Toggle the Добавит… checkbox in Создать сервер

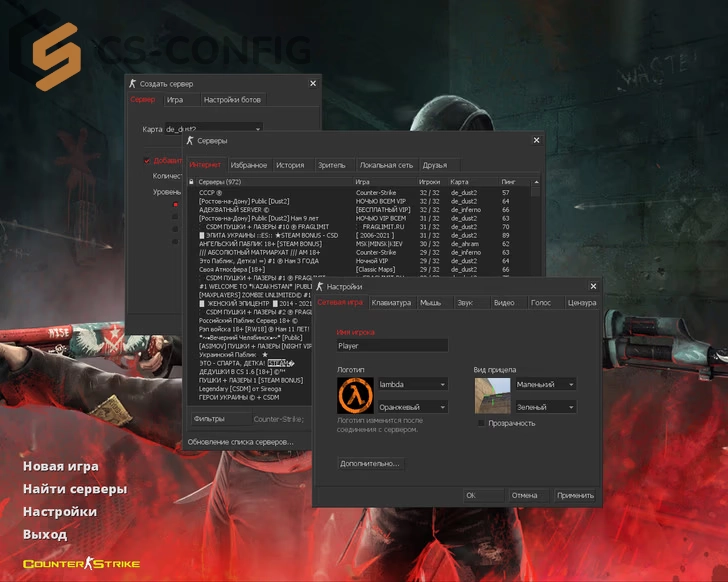(147, 161)
